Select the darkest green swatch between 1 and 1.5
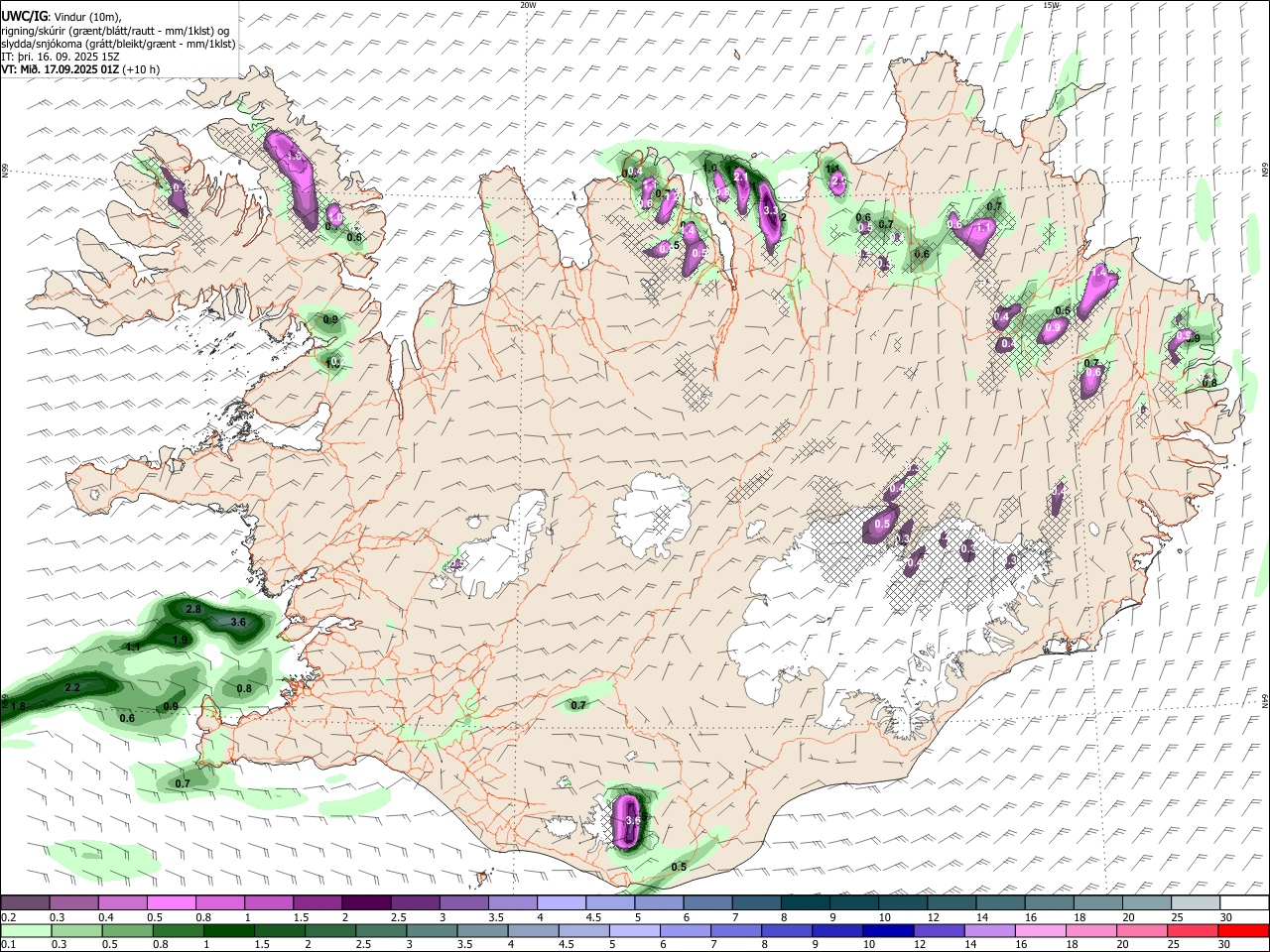This screenshot has width=1270, height=952. [x=228, y=930]
